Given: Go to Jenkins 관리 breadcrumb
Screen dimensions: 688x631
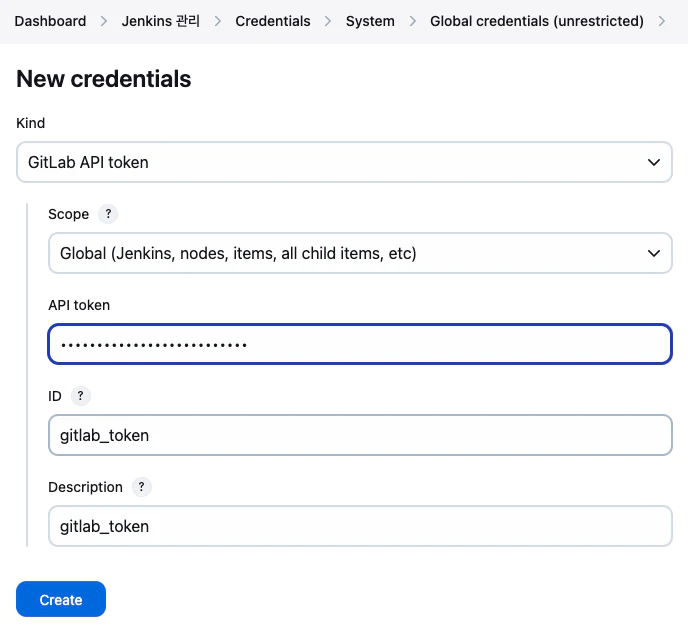Looking at the screenshot, I should pyautogui.click(x=161, y=21).
